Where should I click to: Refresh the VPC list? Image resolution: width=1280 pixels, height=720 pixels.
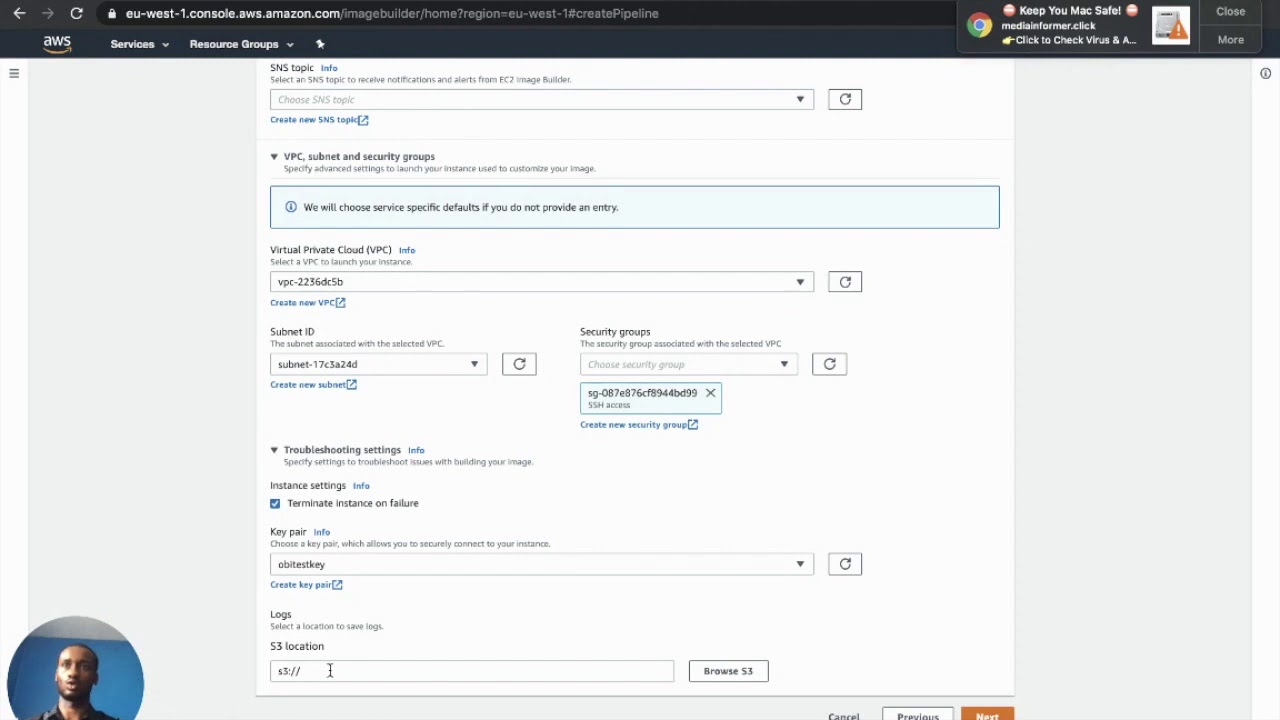845,282
